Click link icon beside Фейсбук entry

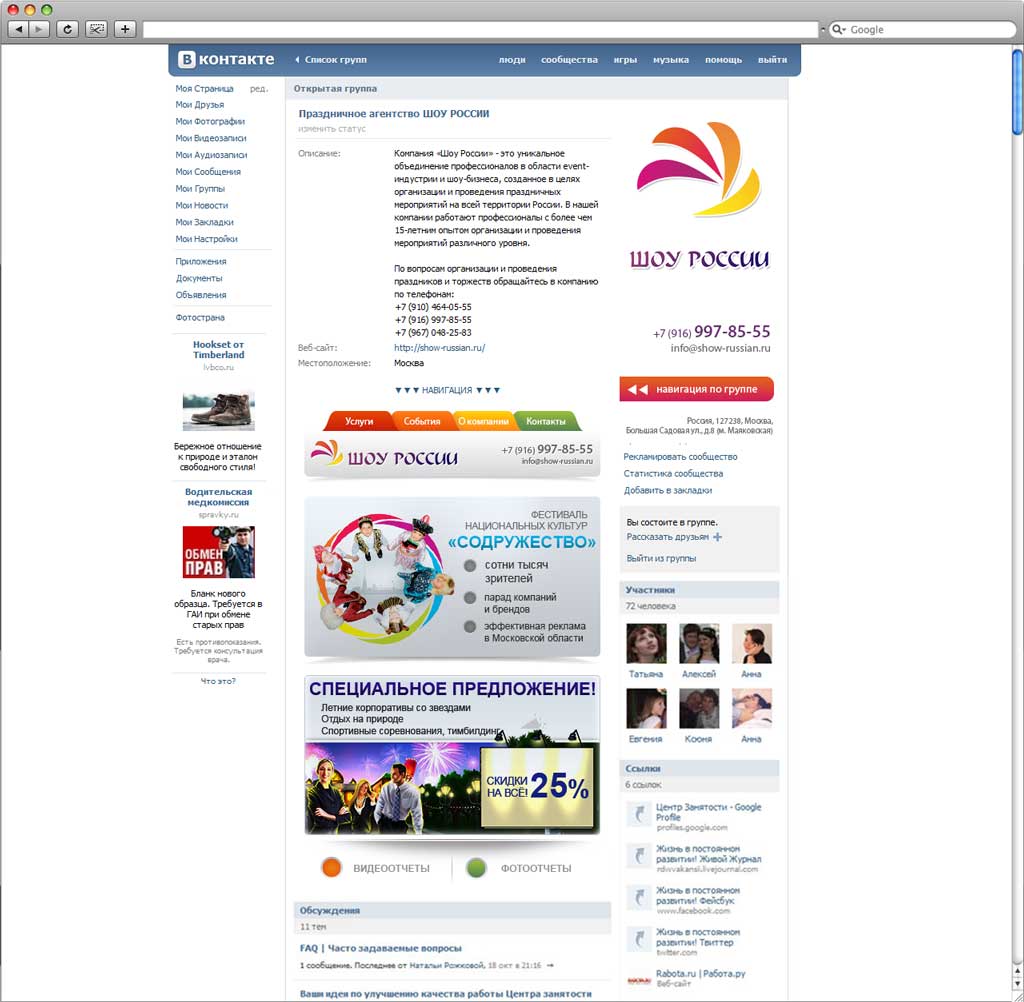(639, 897)
